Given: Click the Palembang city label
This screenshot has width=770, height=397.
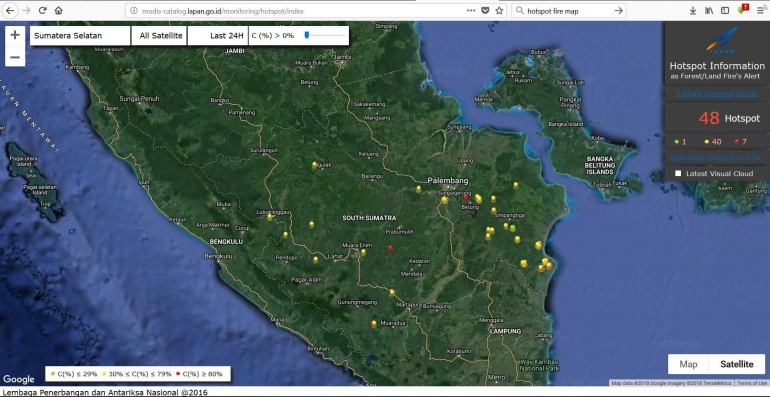Looking at the screenshot, I should pos(448,180).
